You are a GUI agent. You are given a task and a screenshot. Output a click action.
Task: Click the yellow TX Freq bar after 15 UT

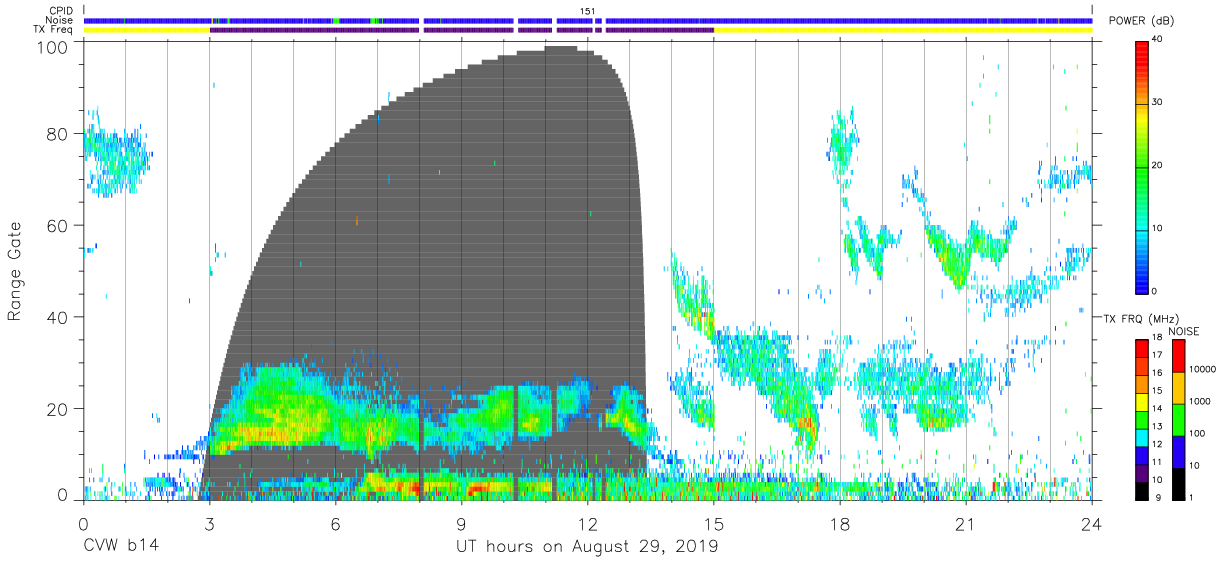point(903,30)
